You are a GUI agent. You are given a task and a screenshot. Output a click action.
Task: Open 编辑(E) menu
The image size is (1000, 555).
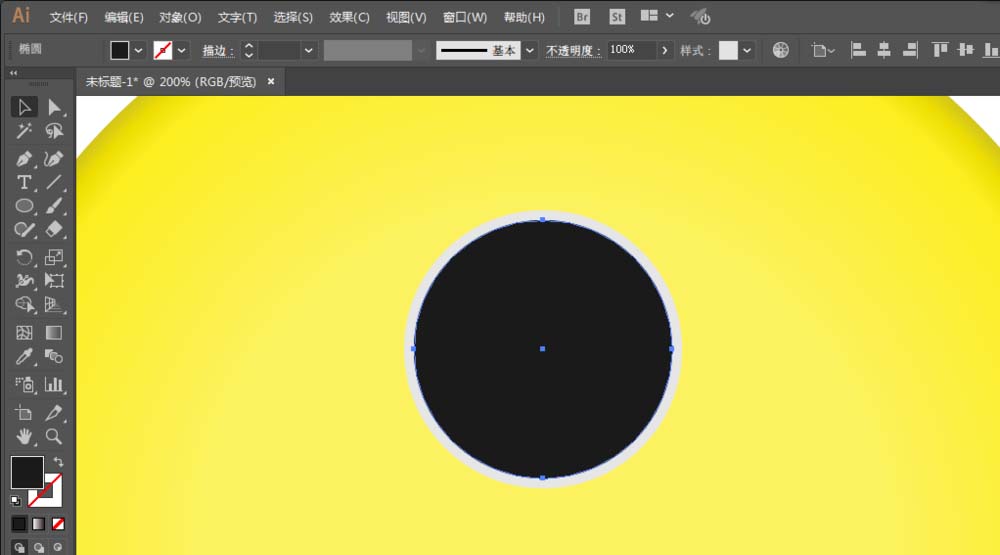click(124, 17)
